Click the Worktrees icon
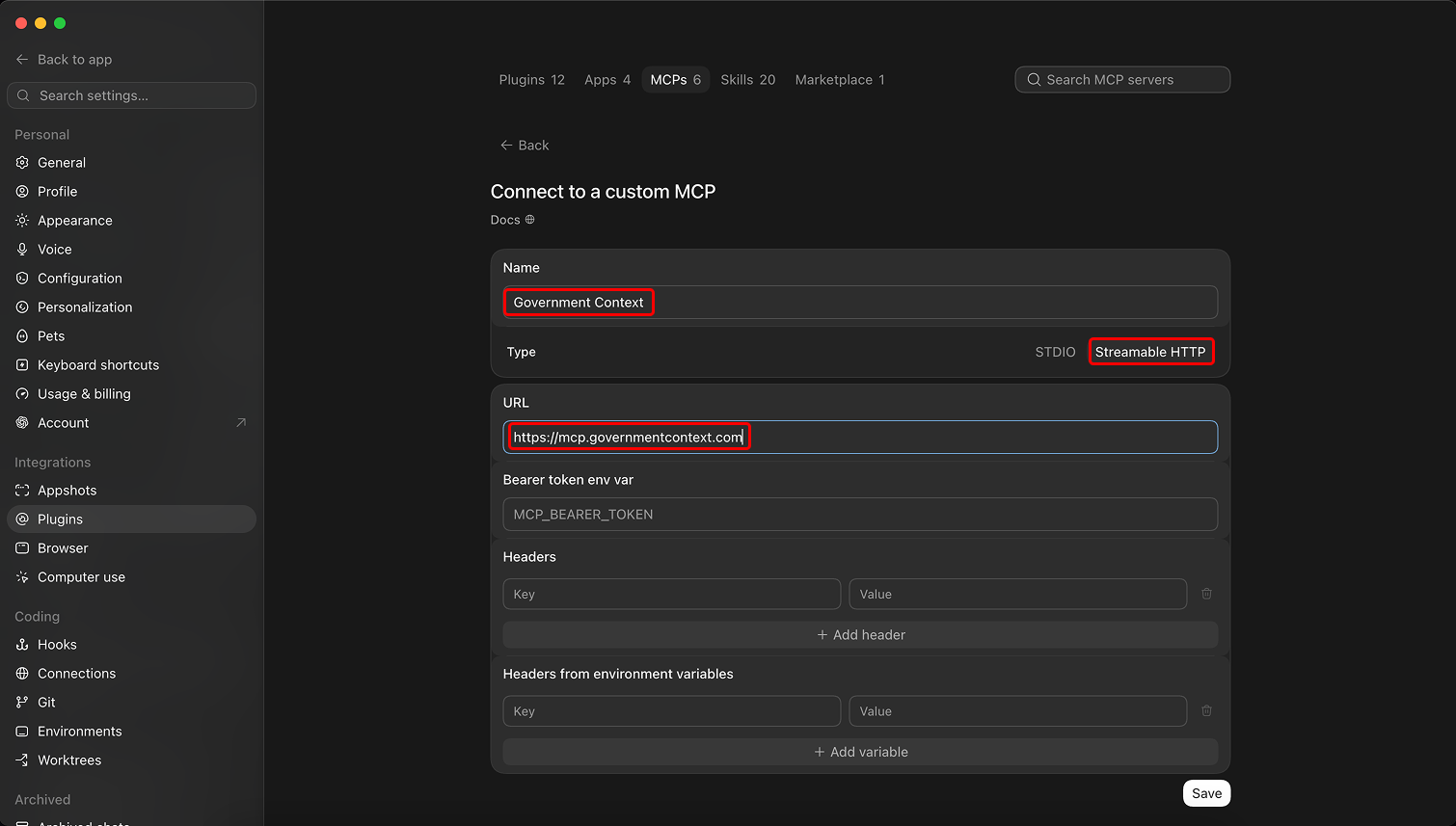 22,760
